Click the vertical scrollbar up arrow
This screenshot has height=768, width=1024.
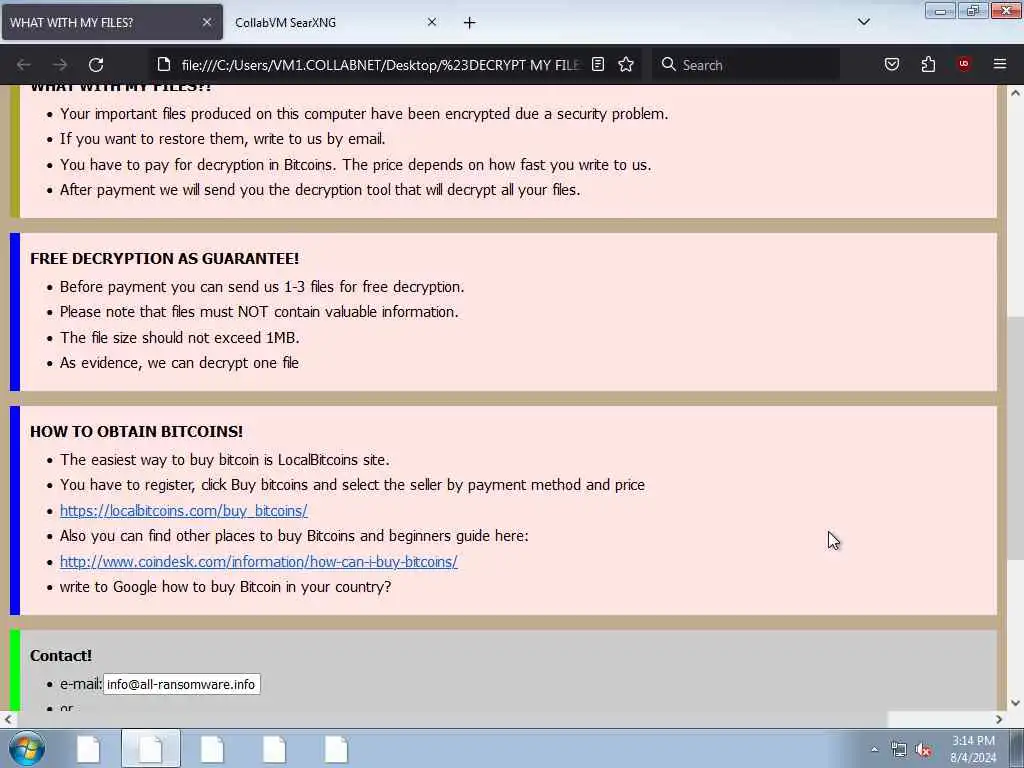pyautogui.click(x=1016, y=93)
